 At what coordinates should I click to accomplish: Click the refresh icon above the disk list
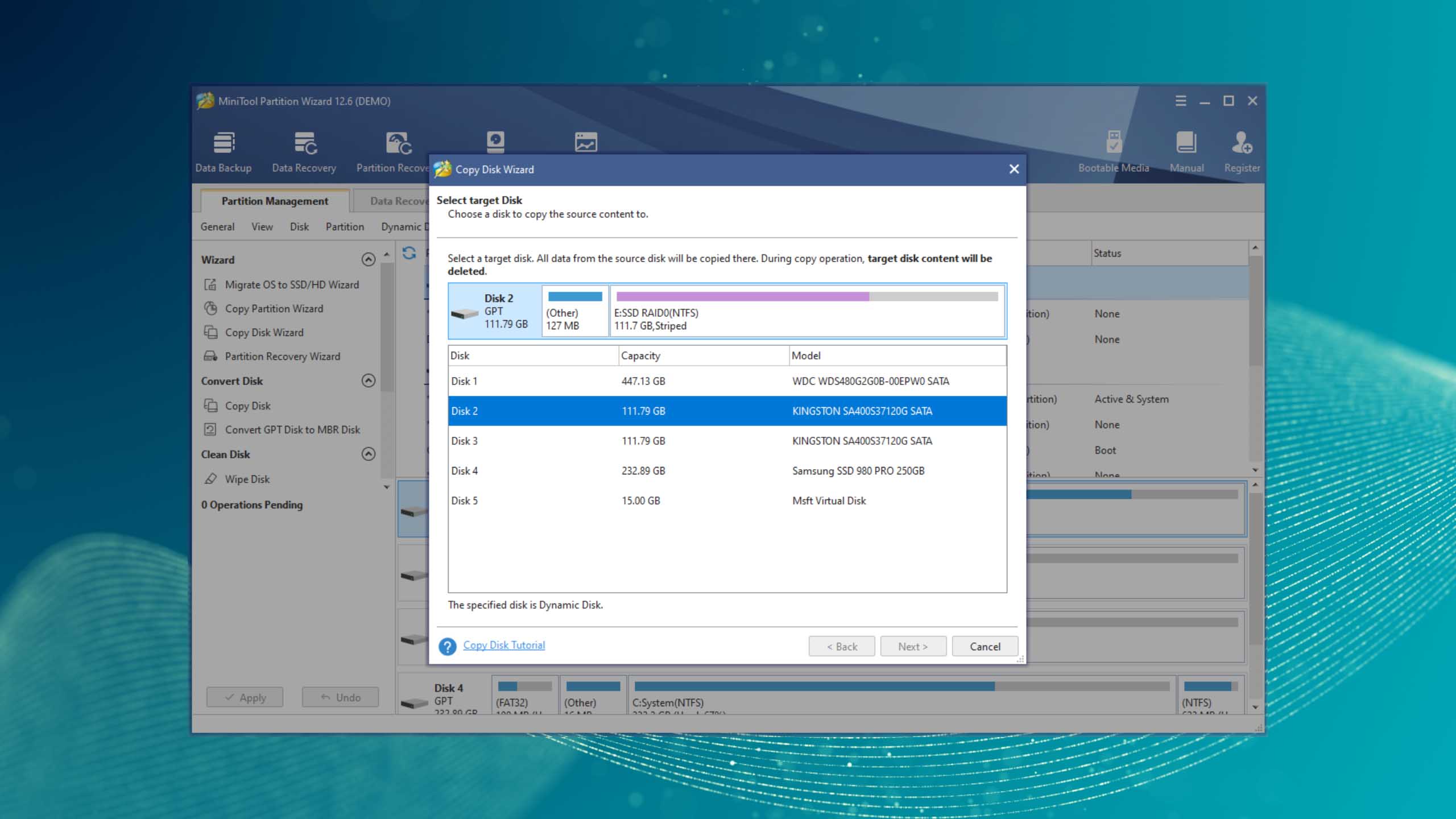click(x=409, y=253)
